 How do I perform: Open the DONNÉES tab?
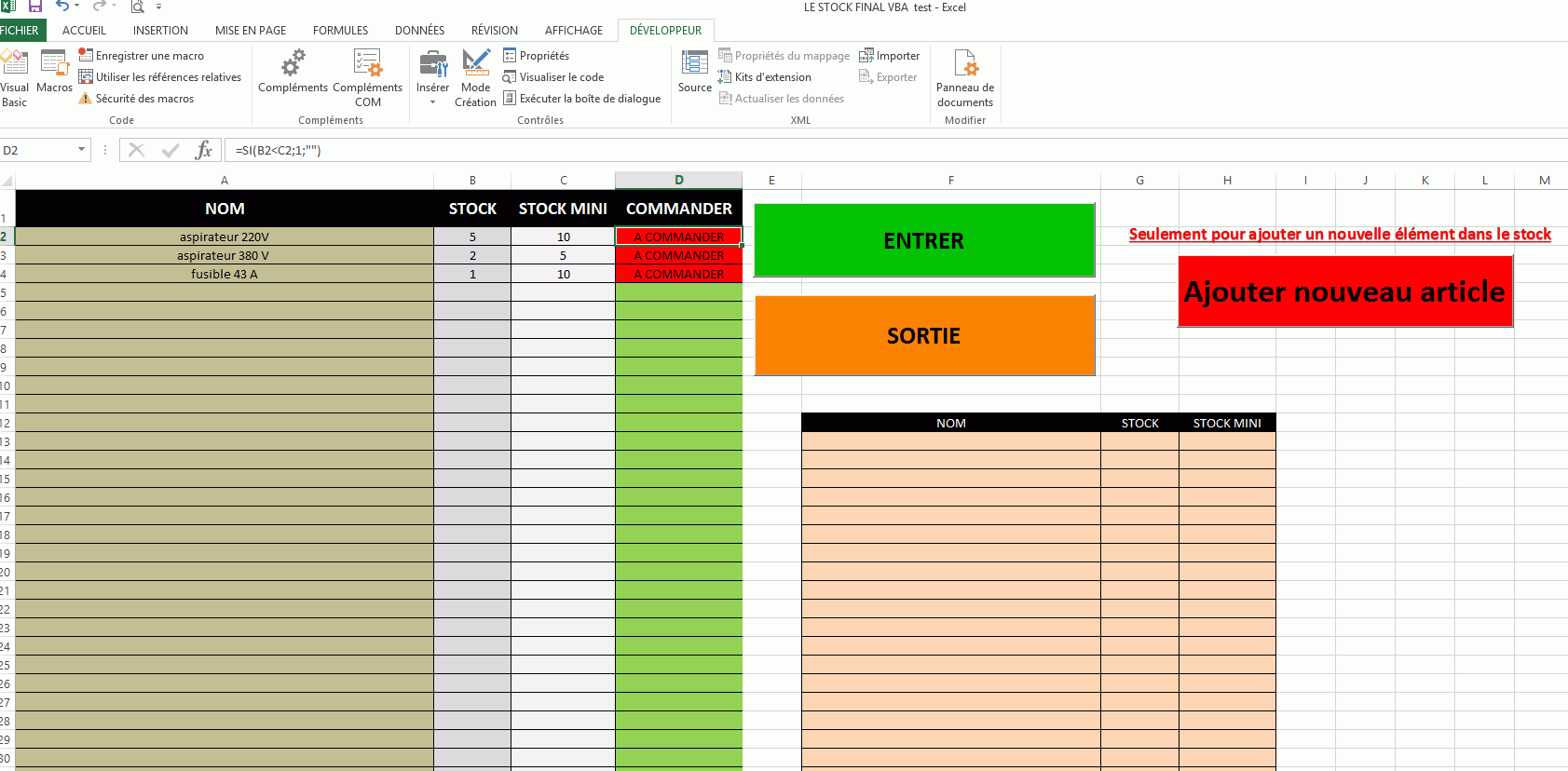click(419, 31)
